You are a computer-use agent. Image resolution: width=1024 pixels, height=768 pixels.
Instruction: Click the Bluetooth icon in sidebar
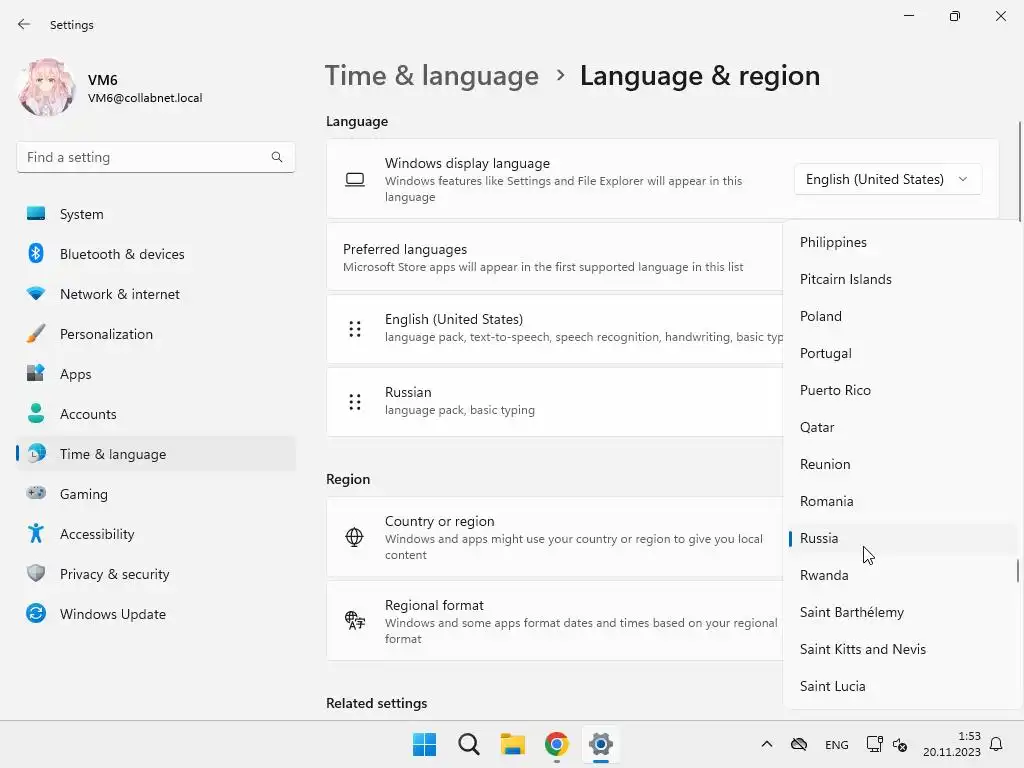pyautogui.click(x=36, y=253)
